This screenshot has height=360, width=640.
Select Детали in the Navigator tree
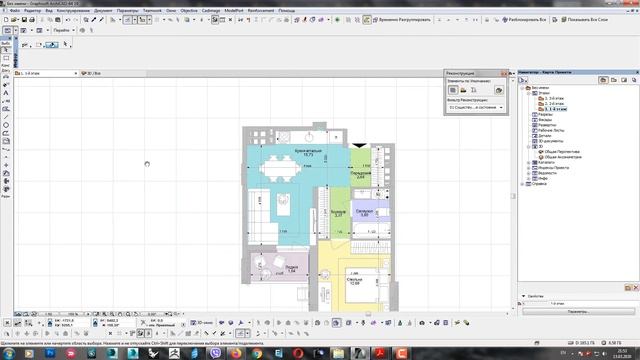point(544,136)
